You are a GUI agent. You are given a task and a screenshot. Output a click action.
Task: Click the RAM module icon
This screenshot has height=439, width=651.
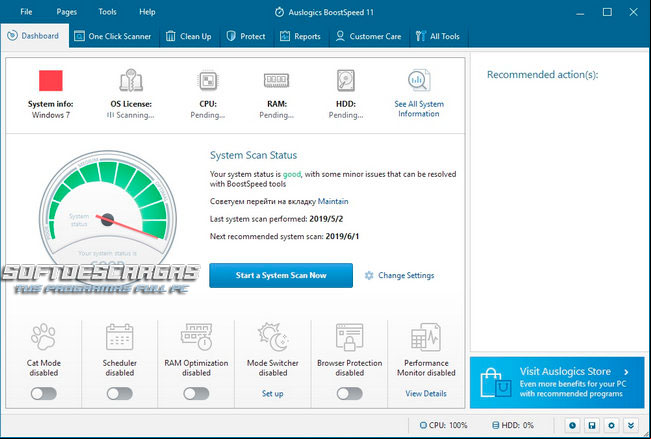coord(277,80)
